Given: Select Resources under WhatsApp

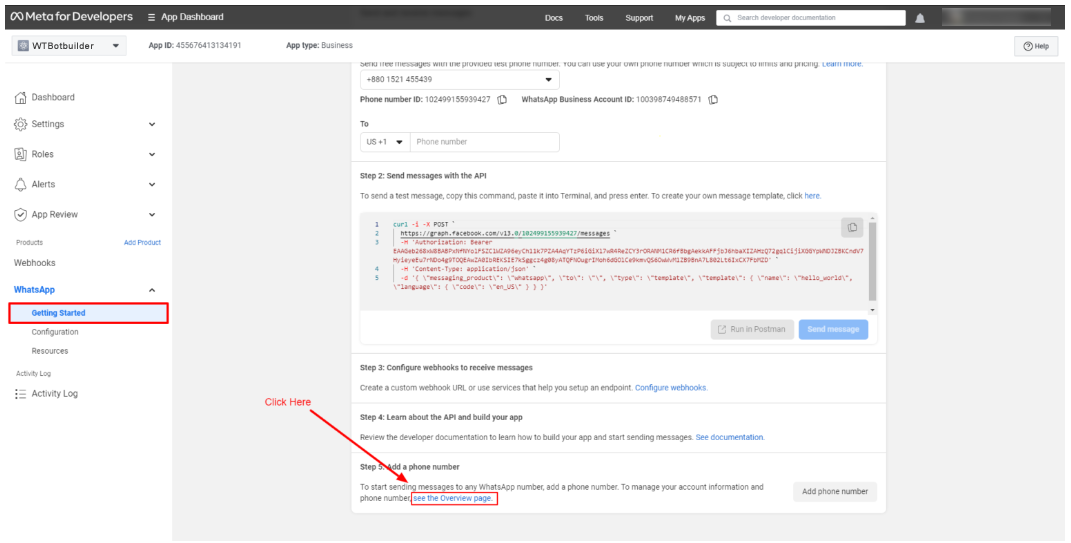Looking at the screenshot, I should (50, 351).
